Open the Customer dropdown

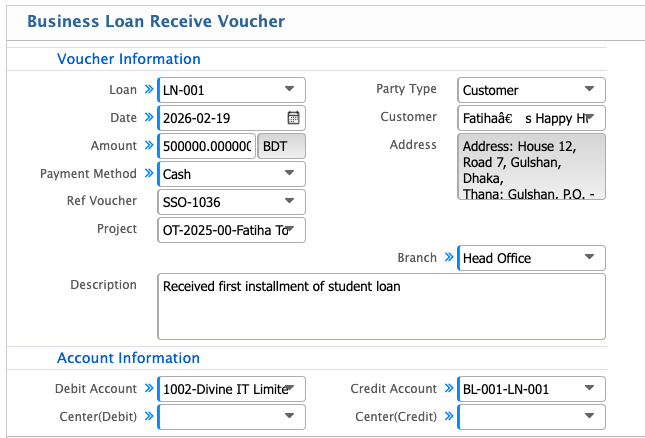(590, 118)
